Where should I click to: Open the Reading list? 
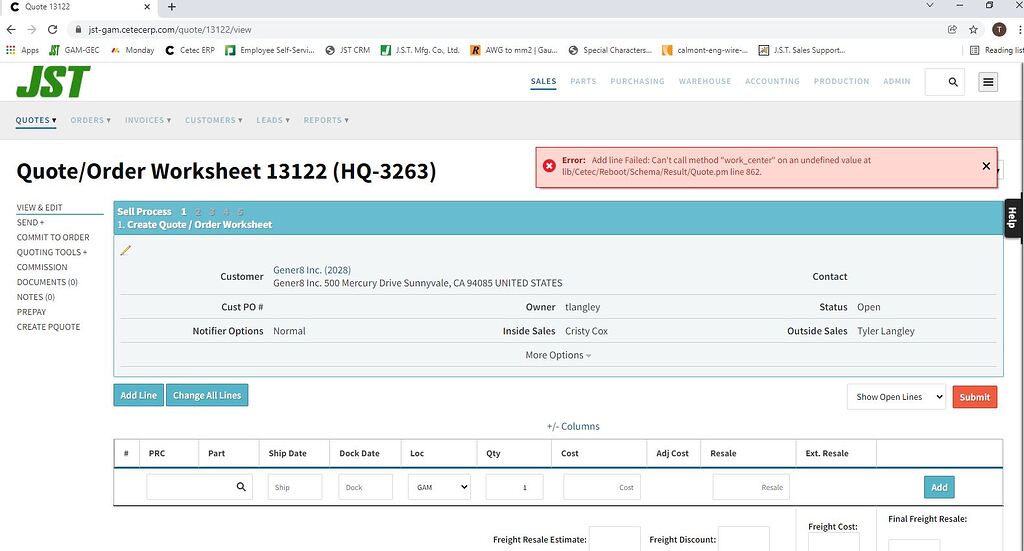(x=997, y=50)
